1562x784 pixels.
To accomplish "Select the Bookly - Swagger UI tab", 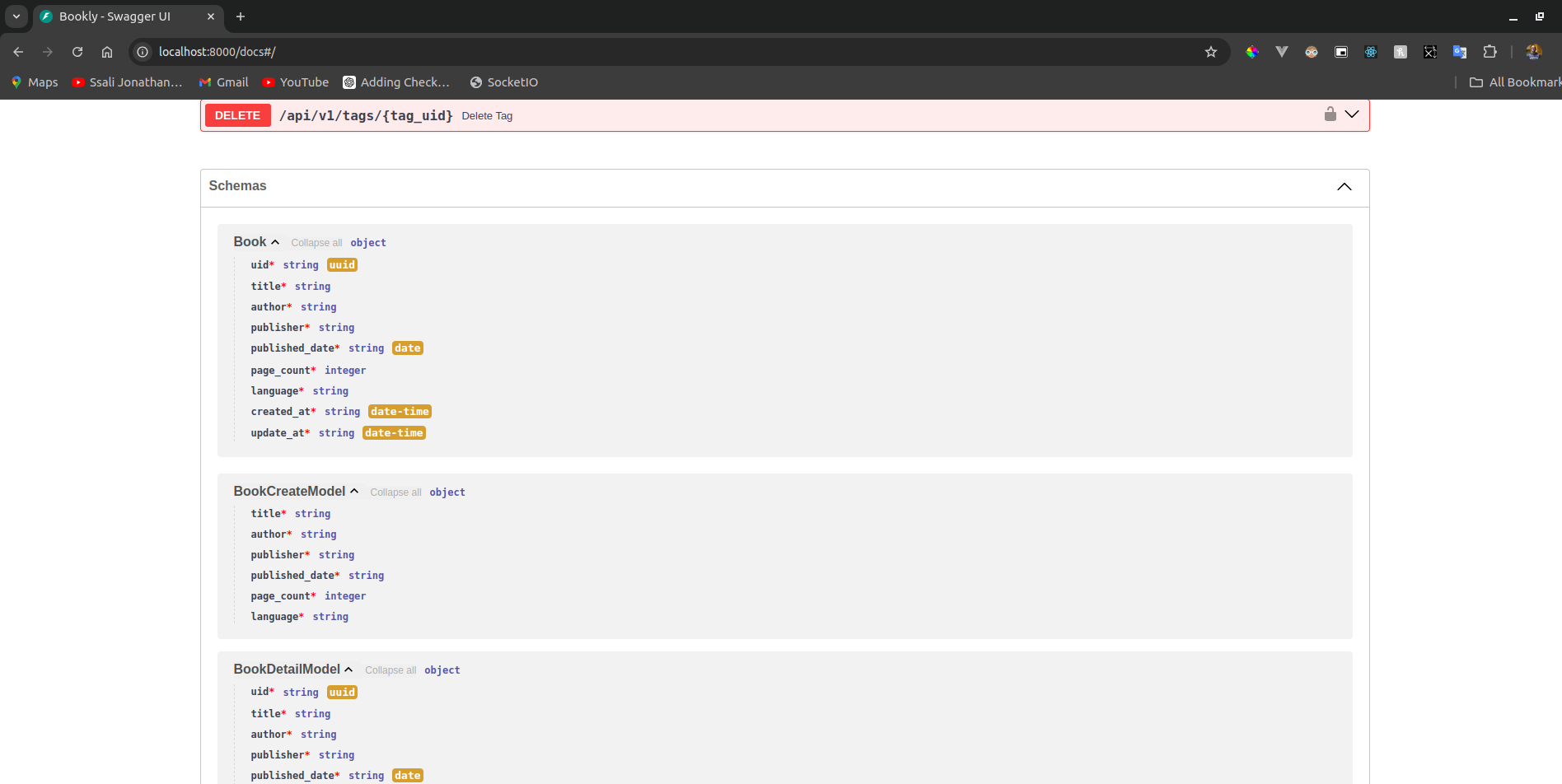I will coord(115,16).
